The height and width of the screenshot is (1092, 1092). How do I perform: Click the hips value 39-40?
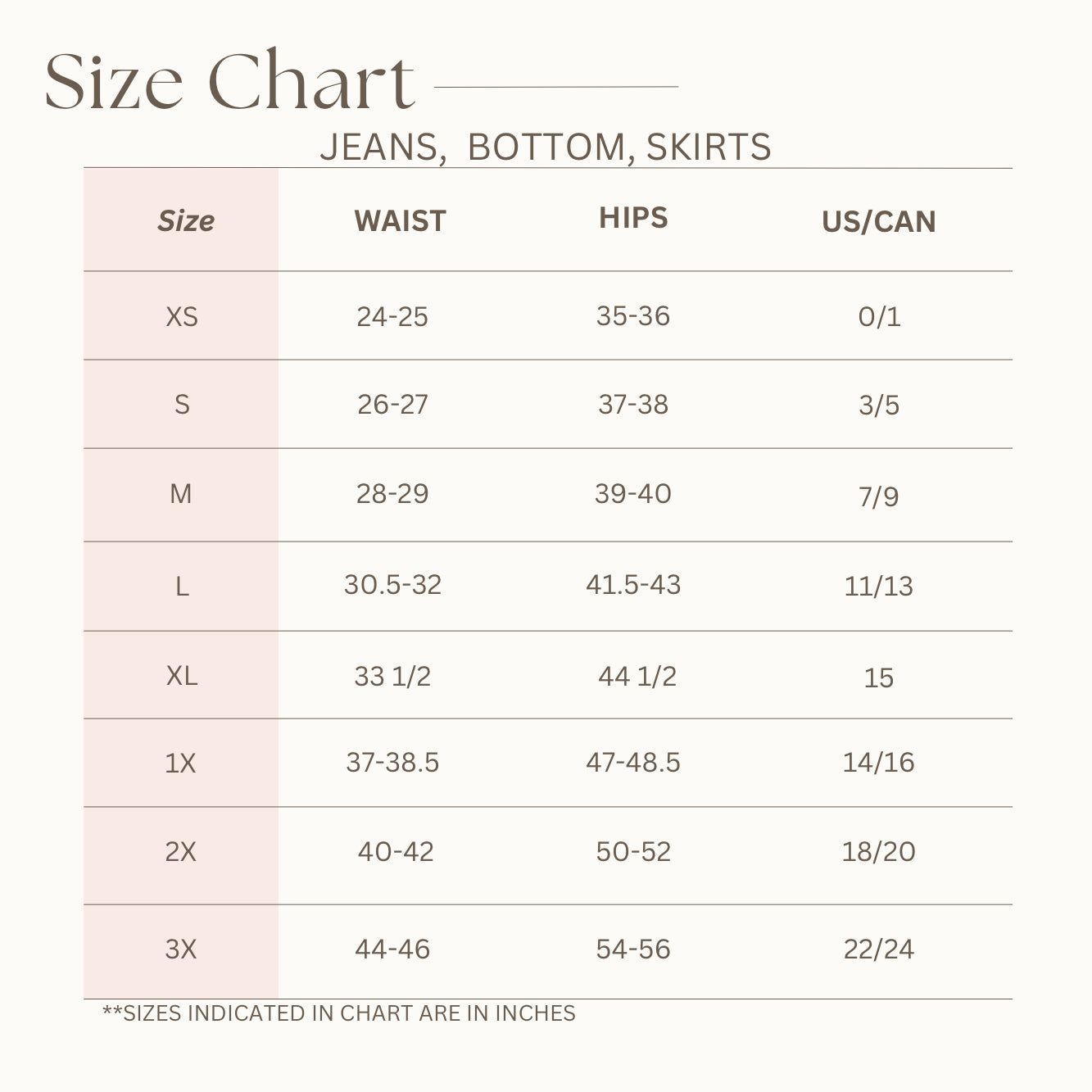[x=633, y=494]
